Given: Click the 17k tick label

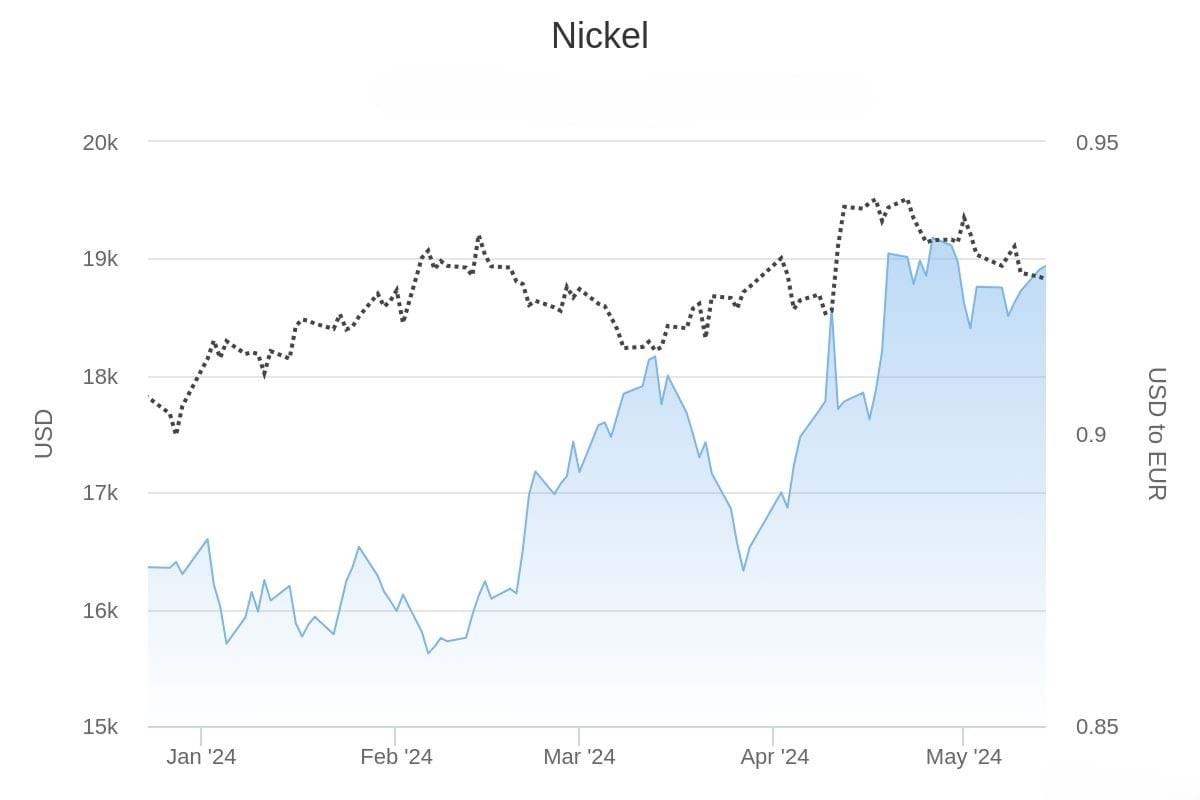Looking at the screenshot, I should point(100,493).
